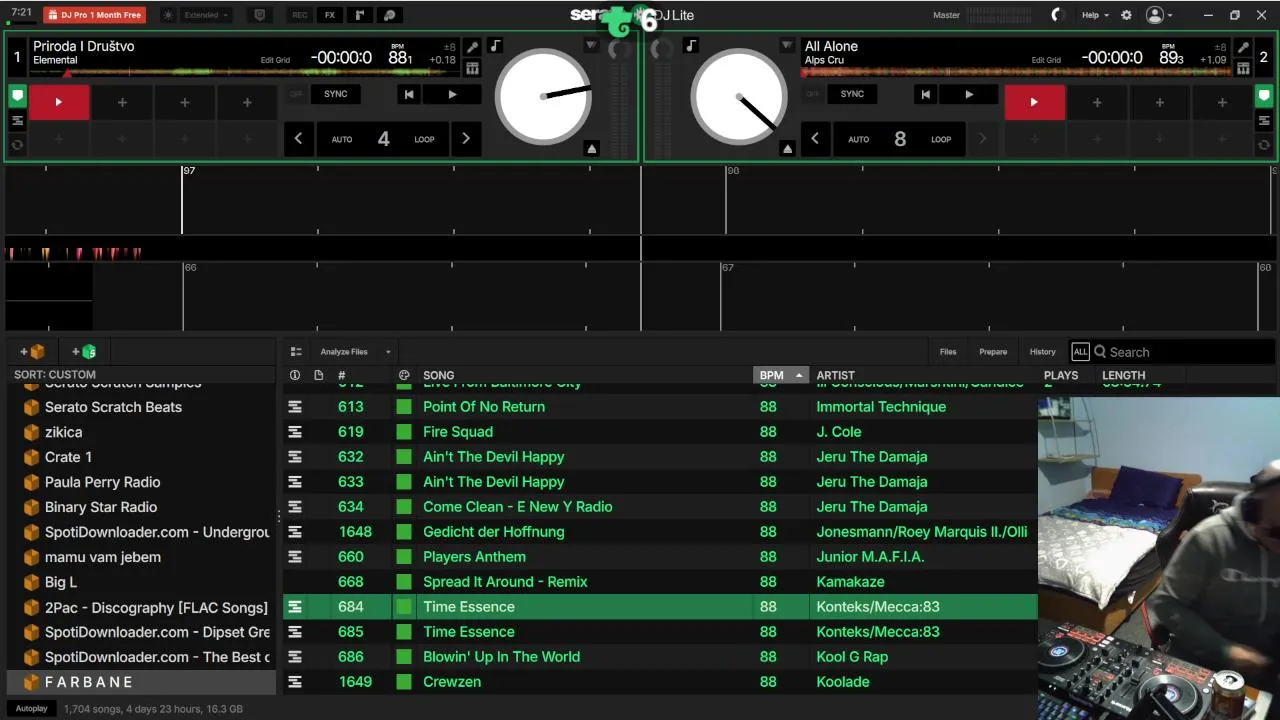Sort library by SONG column header
1280x720 pixels.
pyautogui.click(x=438, y=375)
